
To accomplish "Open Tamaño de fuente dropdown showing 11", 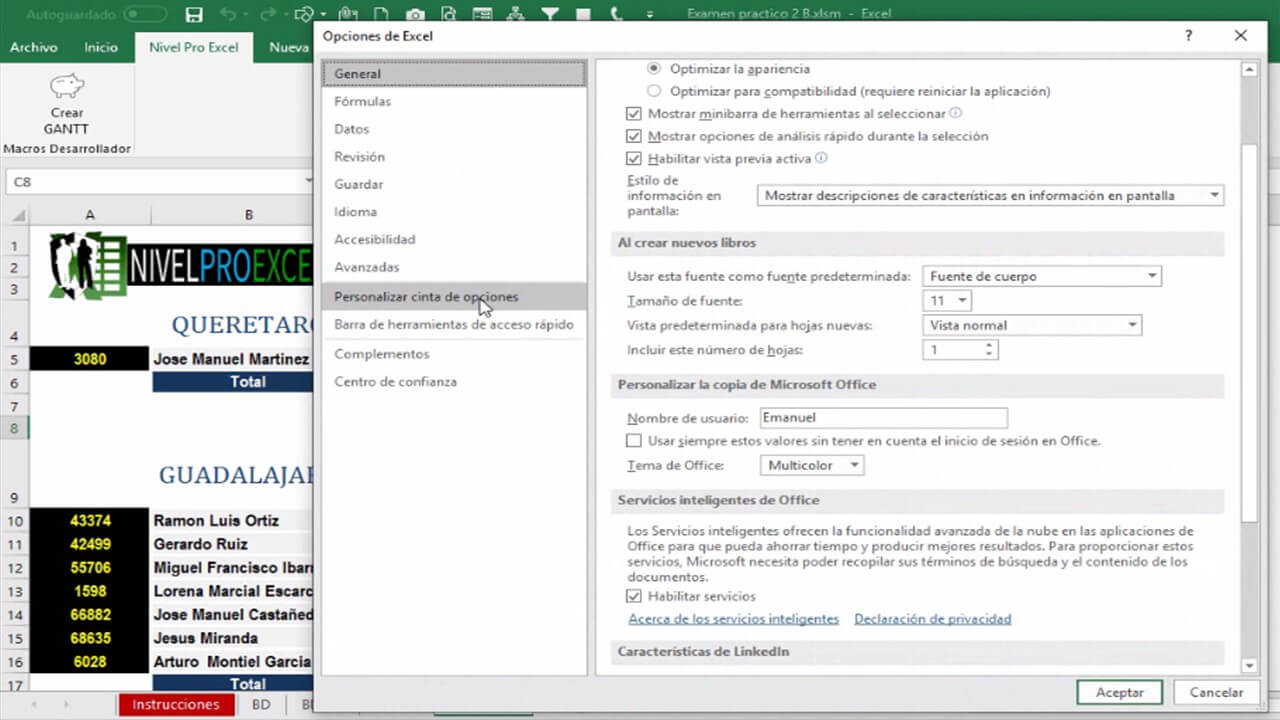I will coord(946,301).
